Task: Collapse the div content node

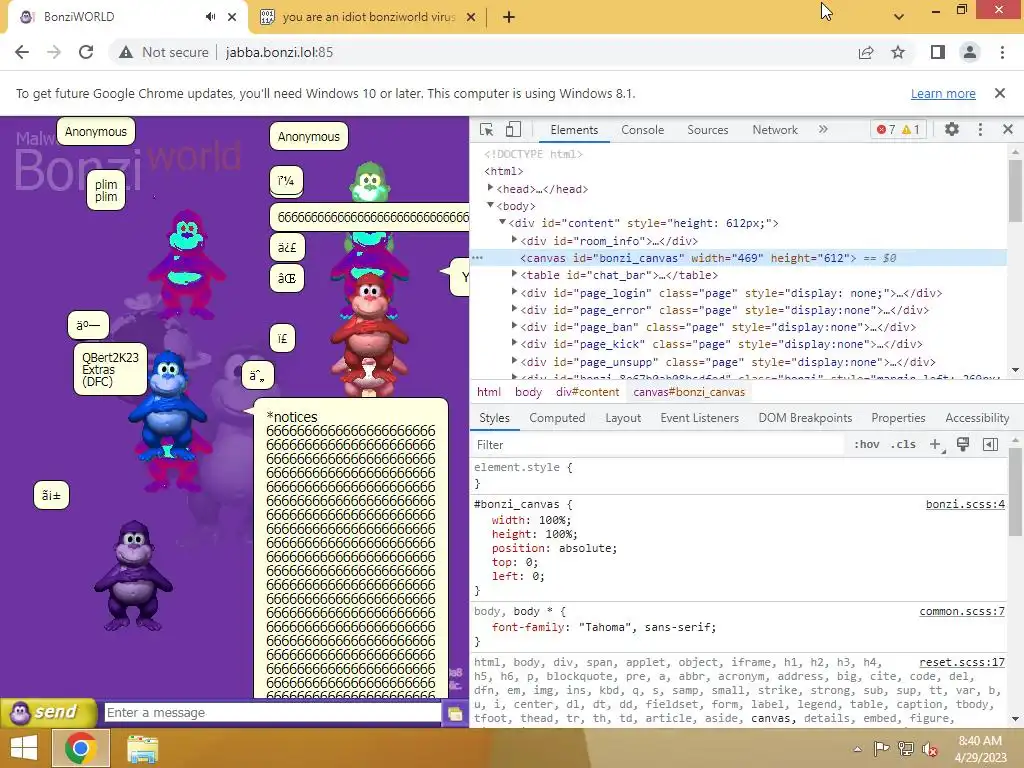Action: tap(502, 222)
